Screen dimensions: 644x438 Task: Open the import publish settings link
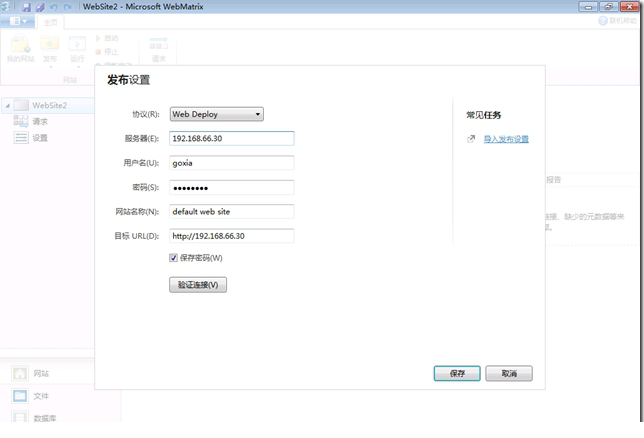(x=506, y=139)
